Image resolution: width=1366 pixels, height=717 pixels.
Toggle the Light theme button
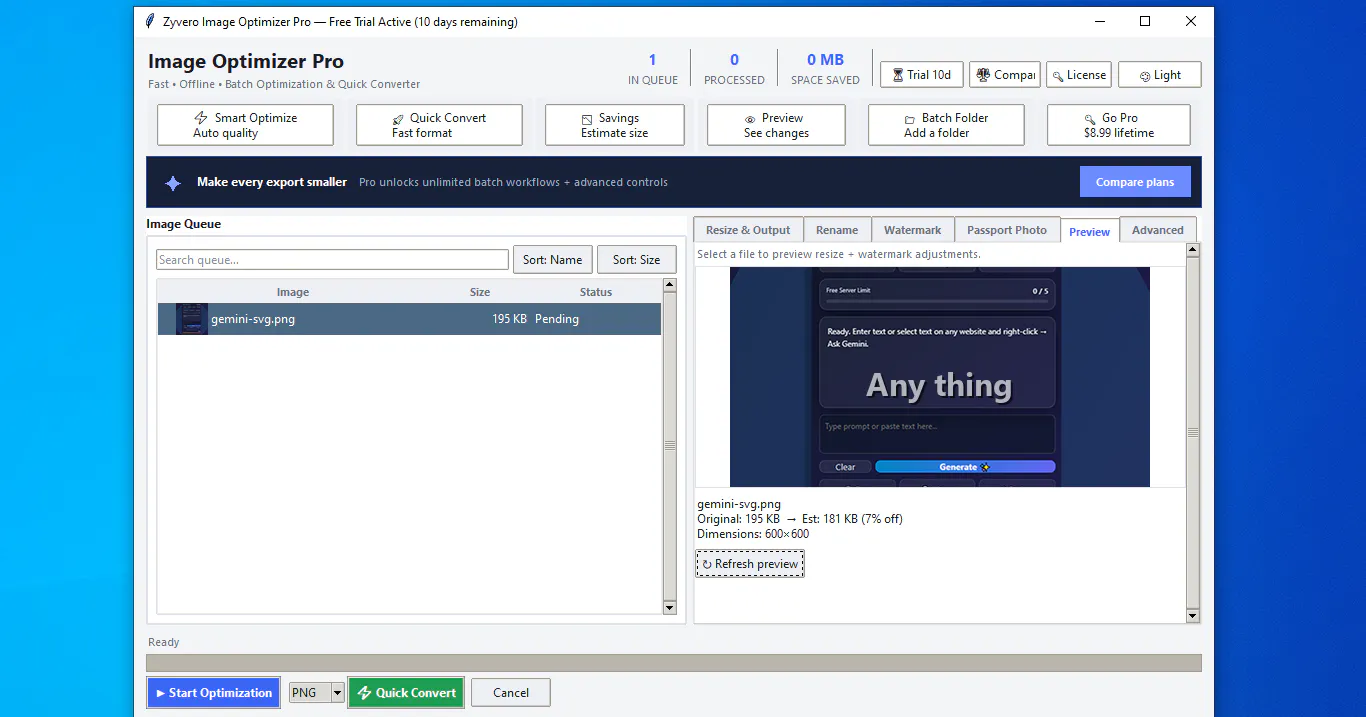click(x=1160, y=75)
